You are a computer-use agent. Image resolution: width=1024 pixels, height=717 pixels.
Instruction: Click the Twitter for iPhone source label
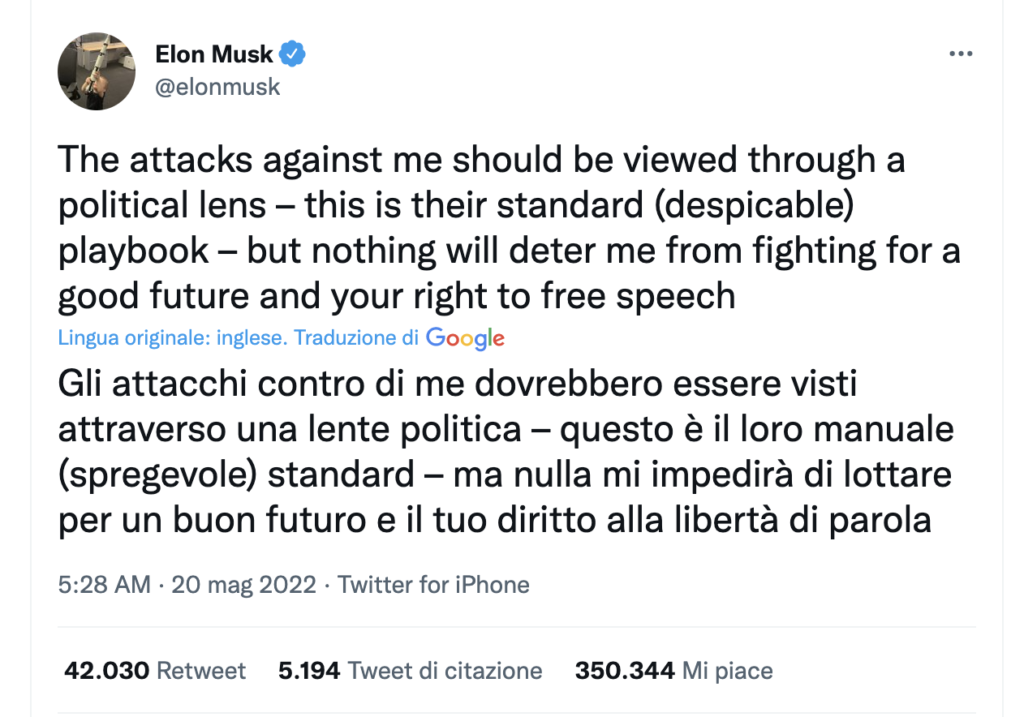pos(432,585)
